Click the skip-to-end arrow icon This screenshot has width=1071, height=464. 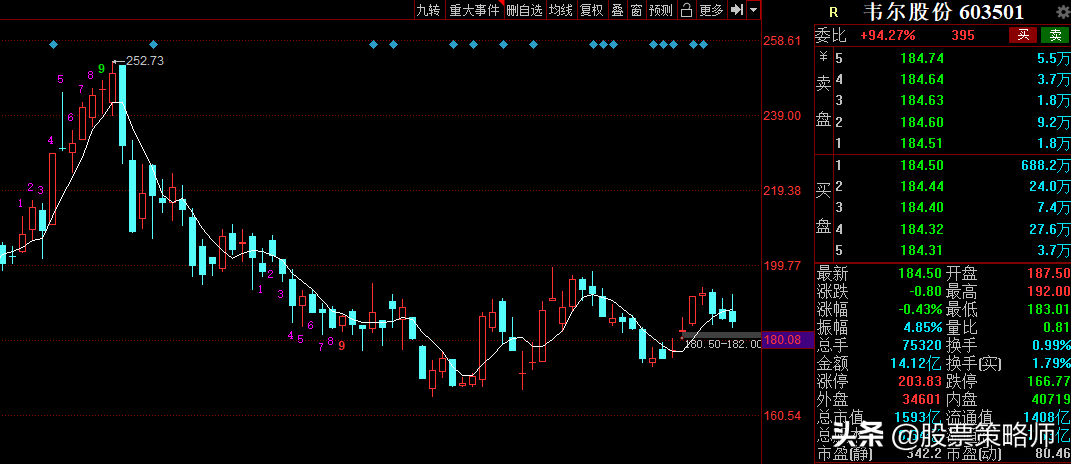[736, 10]
